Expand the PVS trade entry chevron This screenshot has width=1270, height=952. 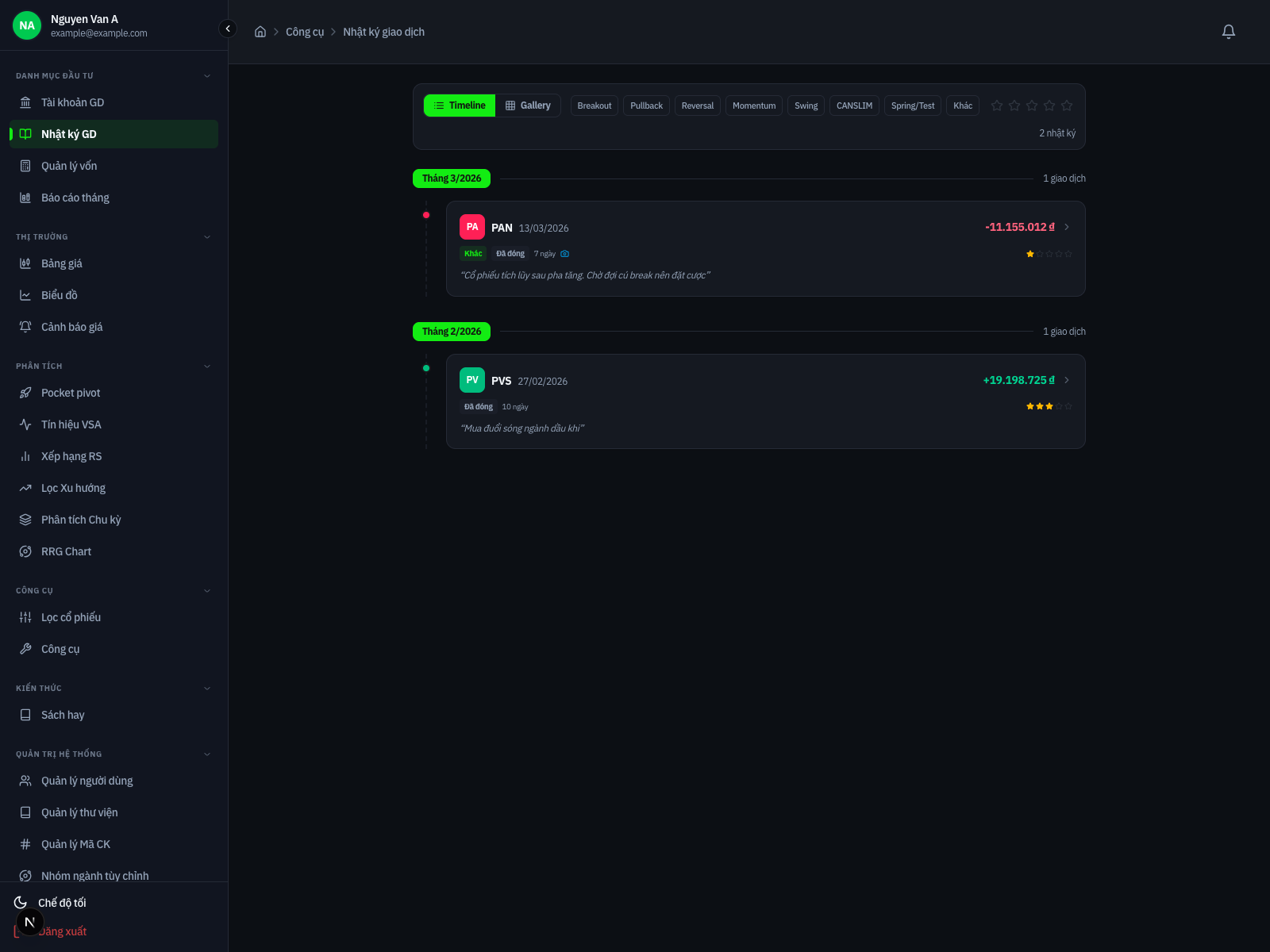point(1067,380)
